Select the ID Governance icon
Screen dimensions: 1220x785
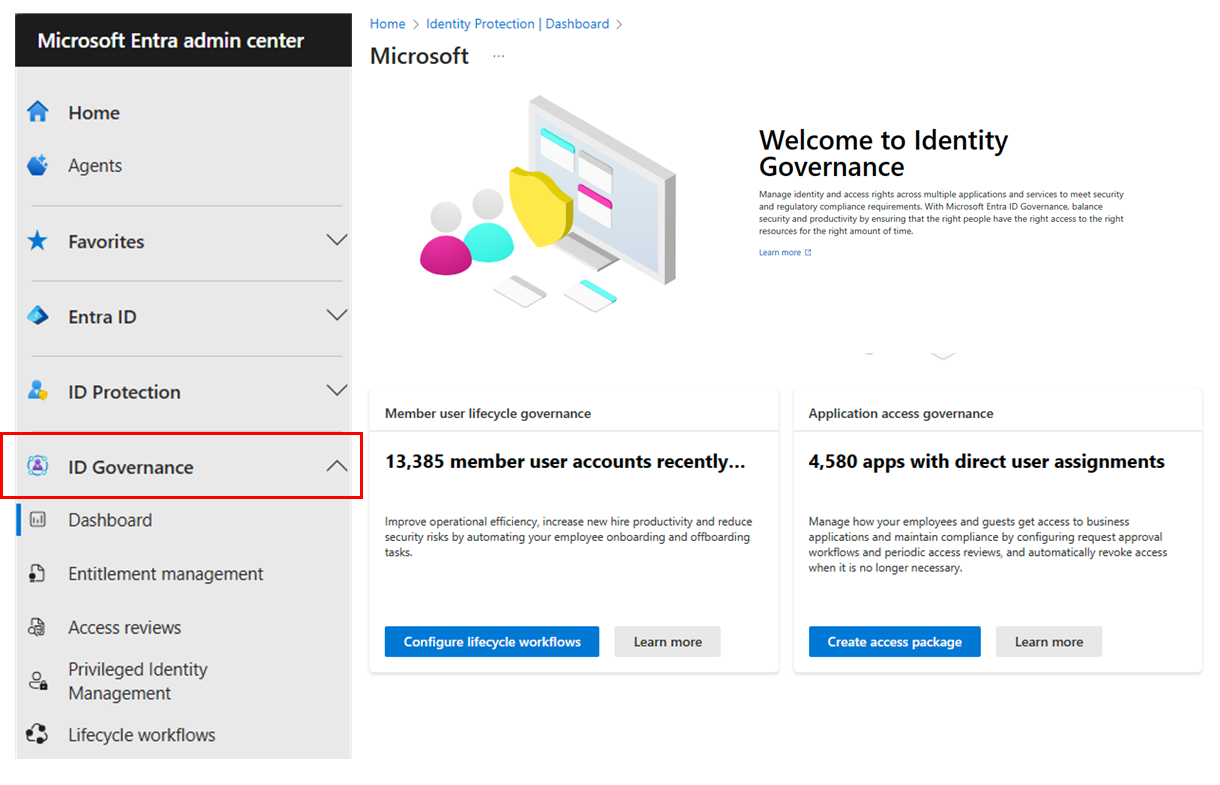(x=37, y=467)
